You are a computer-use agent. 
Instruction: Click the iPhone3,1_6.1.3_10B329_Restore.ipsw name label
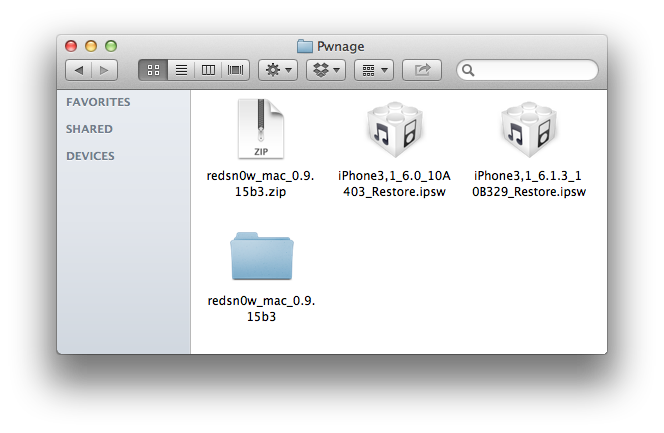[x=528, y=184]
